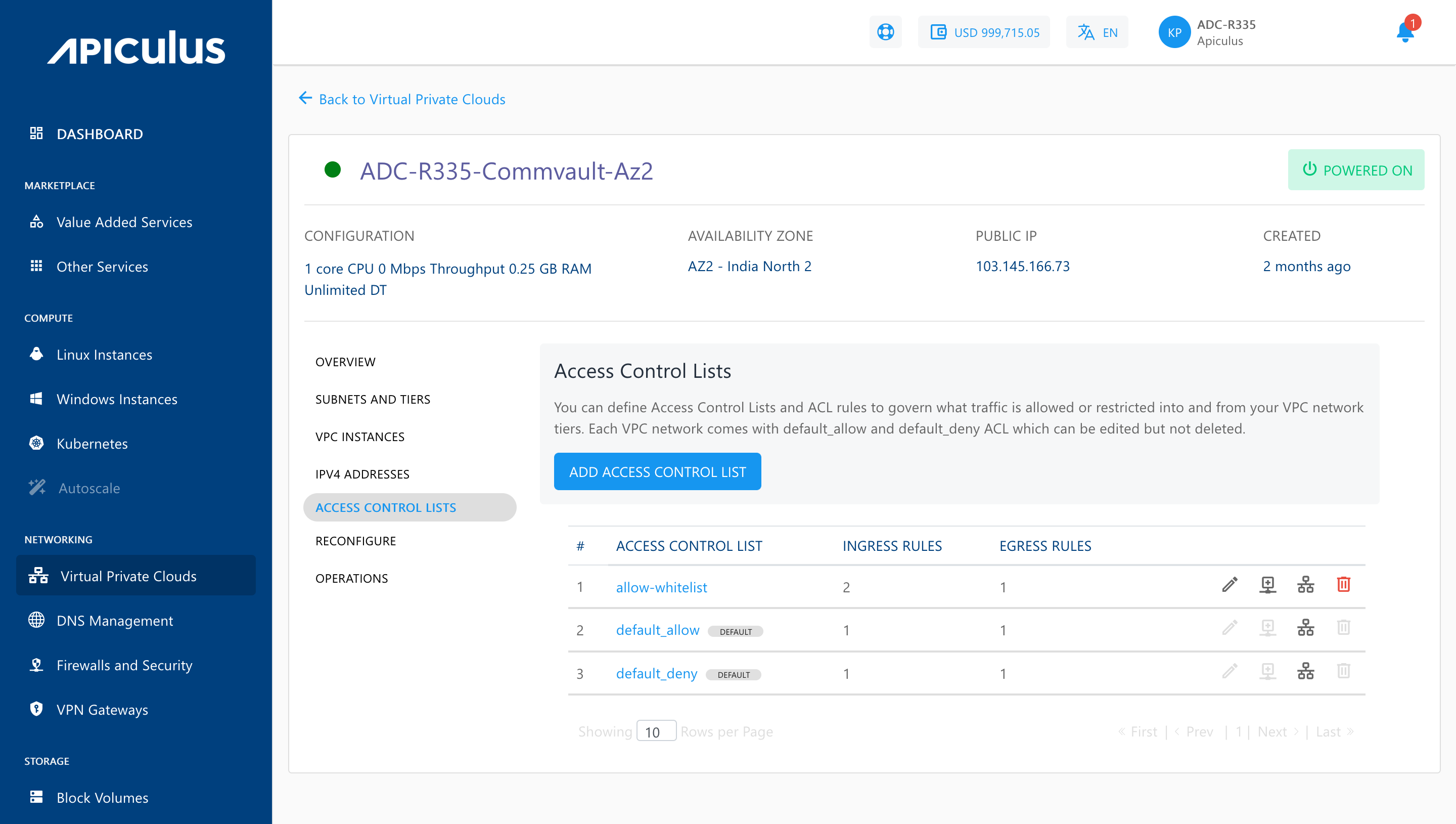Select the DEFAULT badge on default_allow

tap(735, 630)
